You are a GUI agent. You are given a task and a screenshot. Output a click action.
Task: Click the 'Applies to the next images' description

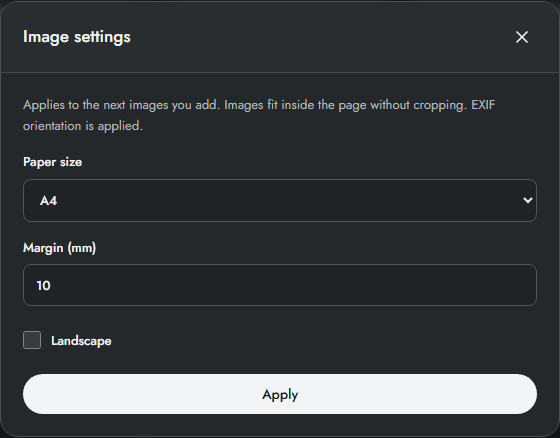259,115
